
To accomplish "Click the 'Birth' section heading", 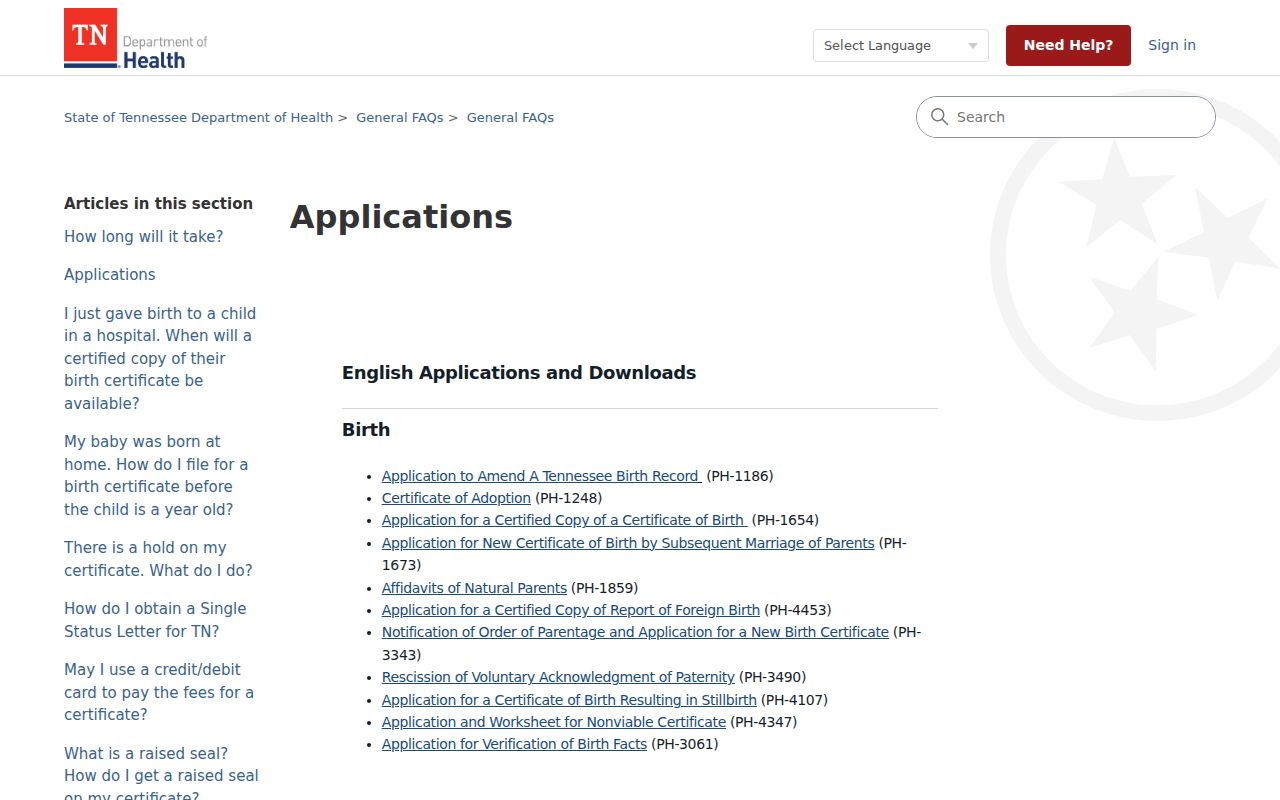I will click(366, 430).
